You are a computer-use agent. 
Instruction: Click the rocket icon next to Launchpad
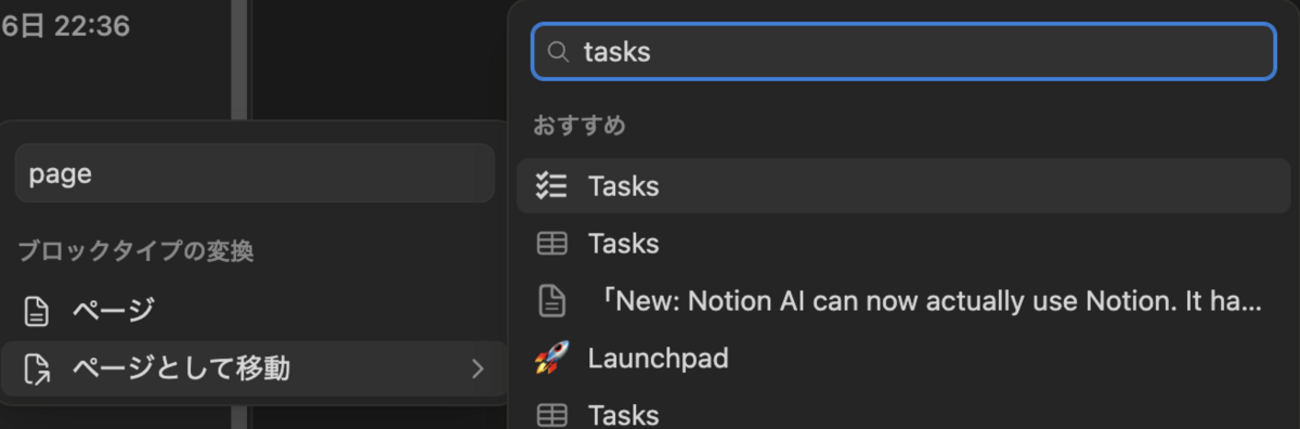(x=551, y=358)
